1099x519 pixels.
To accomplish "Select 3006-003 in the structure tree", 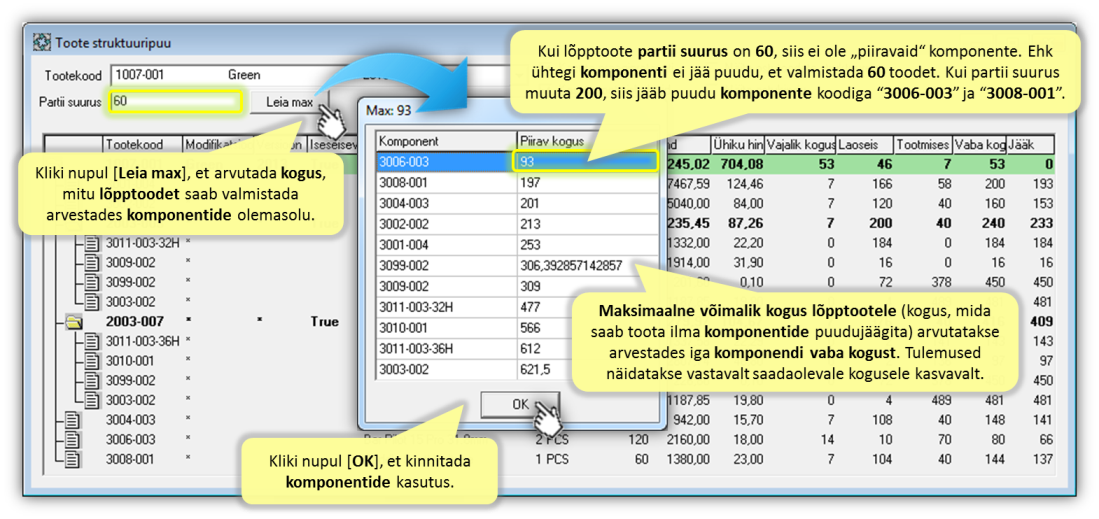I will pos(130,440).
